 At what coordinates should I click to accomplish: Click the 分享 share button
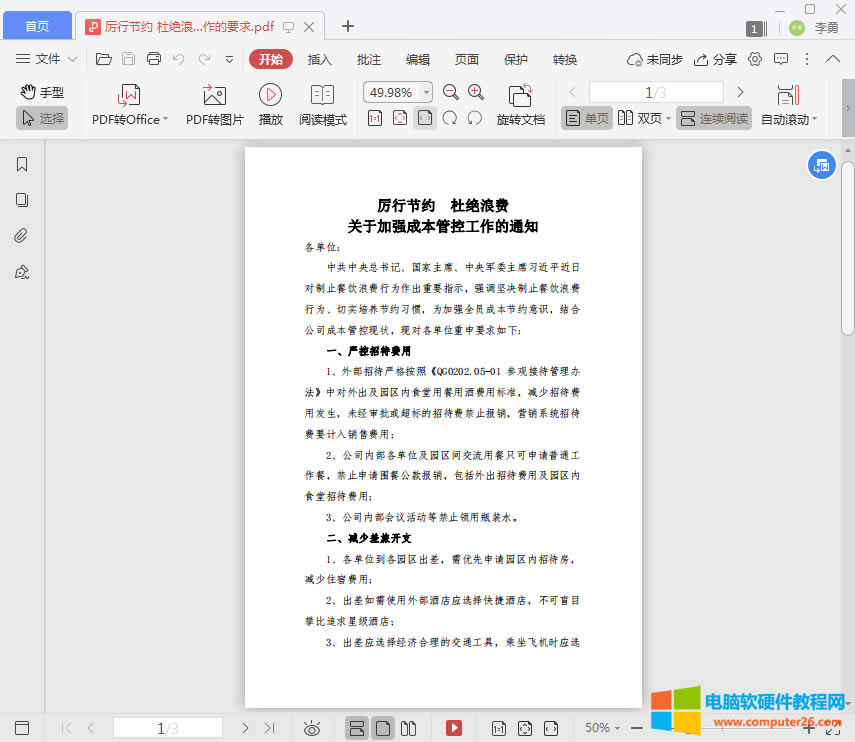click(716, 59)
